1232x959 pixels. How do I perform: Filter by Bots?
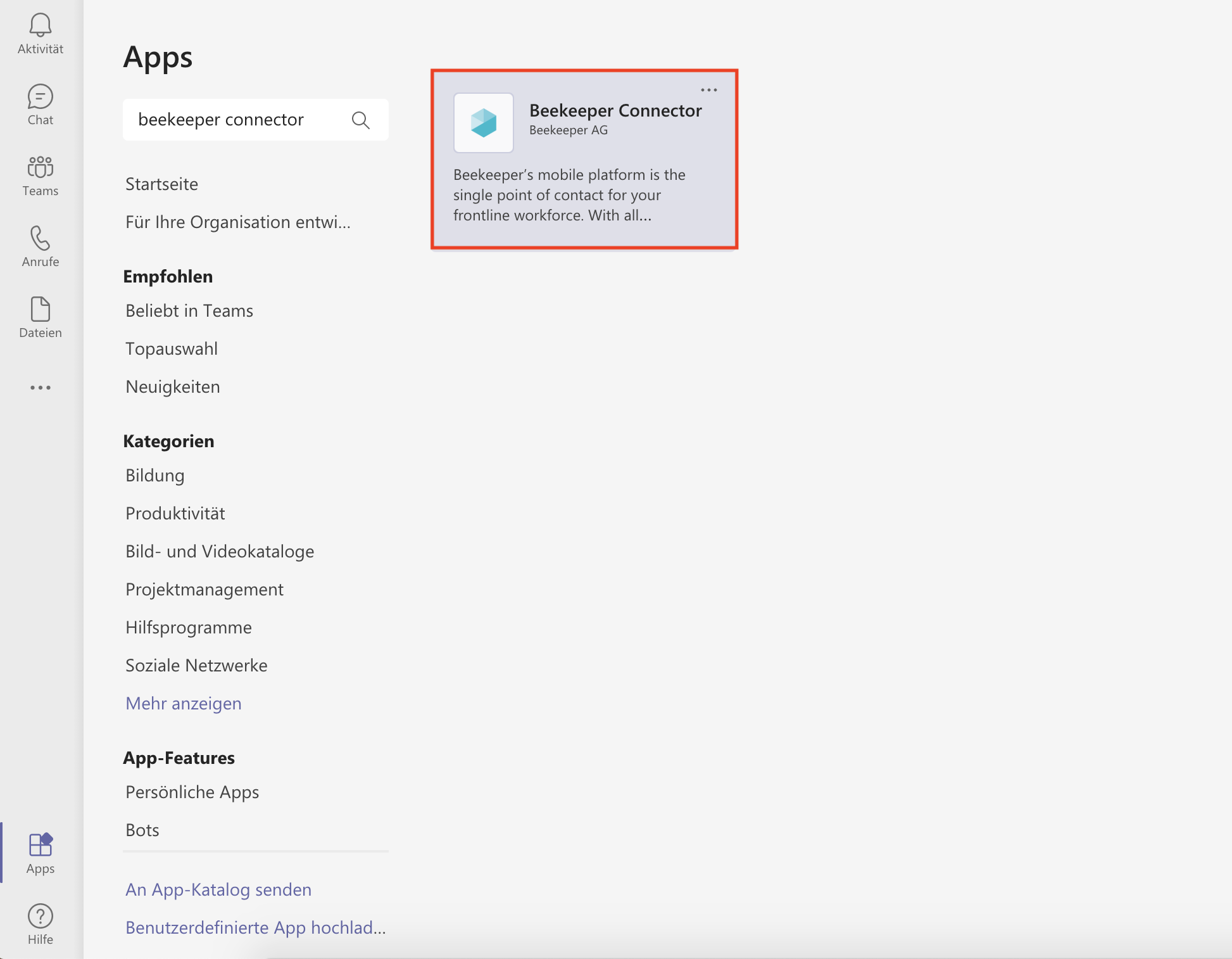coord(142,830)
